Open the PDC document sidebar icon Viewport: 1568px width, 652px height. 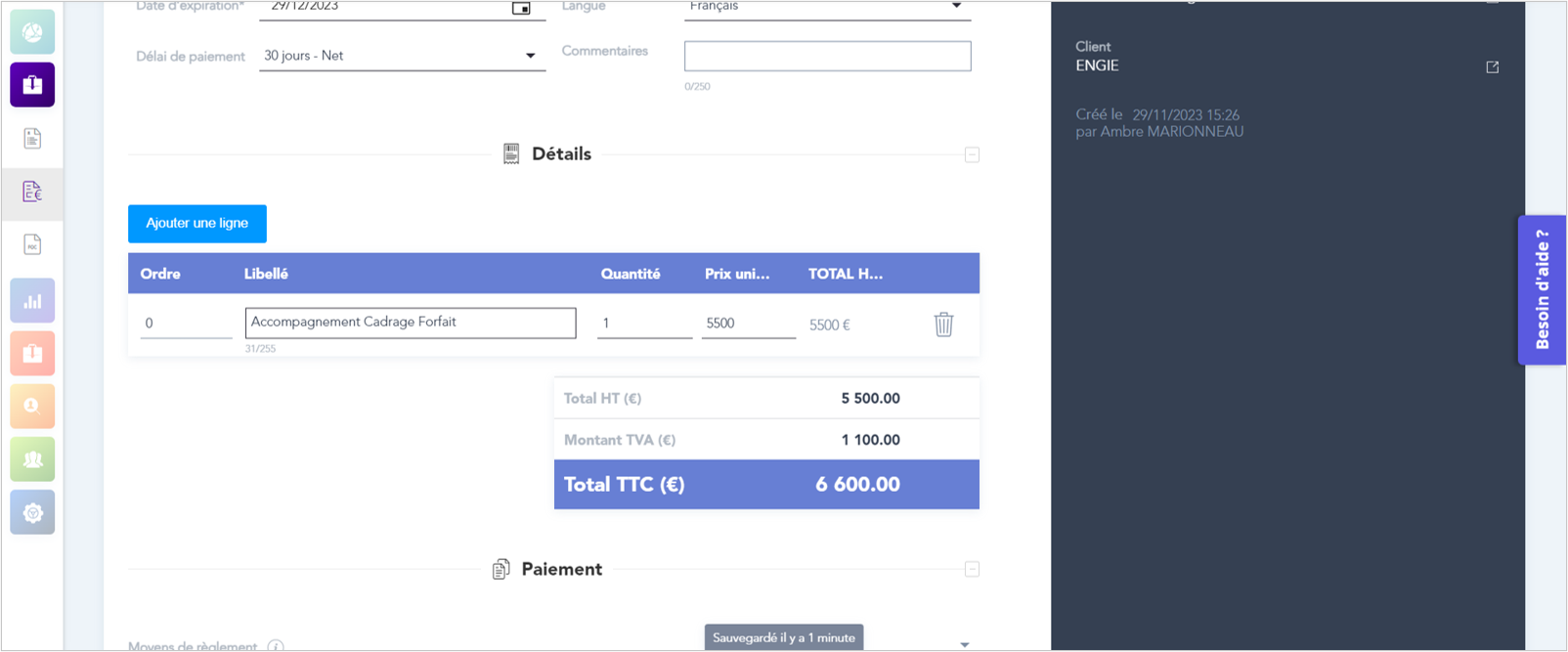(32, 244)
